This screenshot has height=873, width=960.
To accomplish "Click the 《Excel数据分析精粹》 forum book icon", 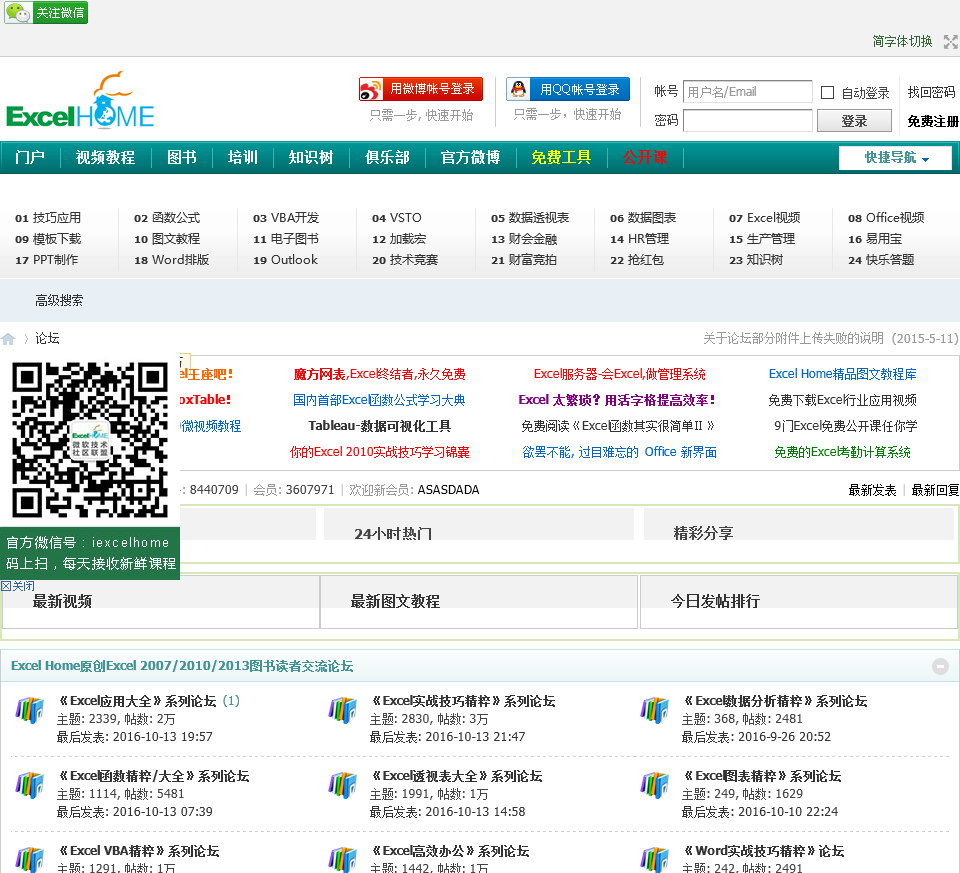I will pos(654,710).
